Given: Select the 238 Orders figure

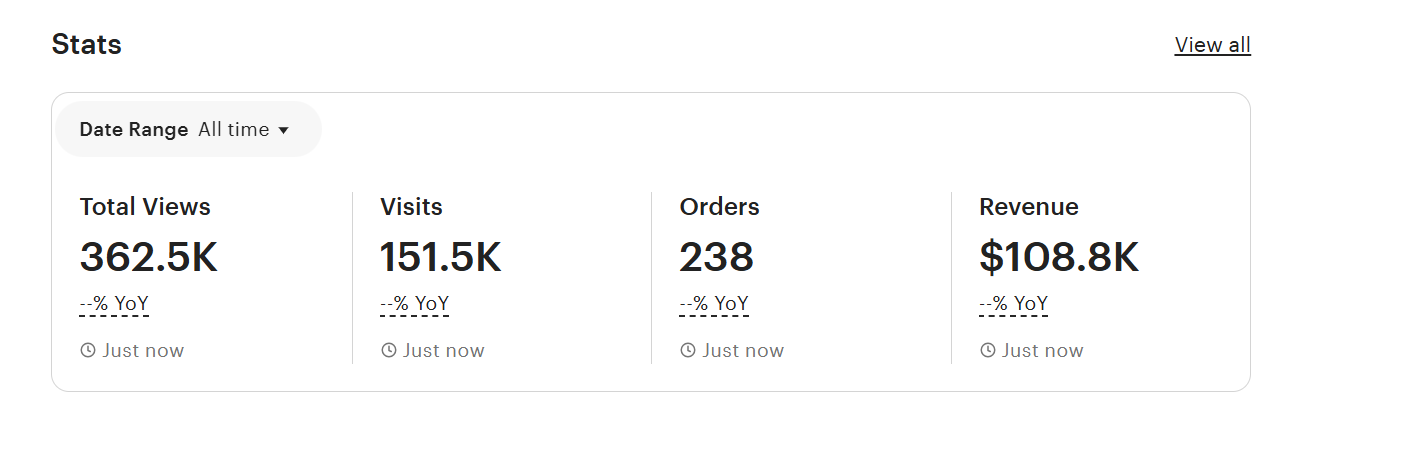Looking at the screenshot, I should pyautogui.click(x=716, y=258).
